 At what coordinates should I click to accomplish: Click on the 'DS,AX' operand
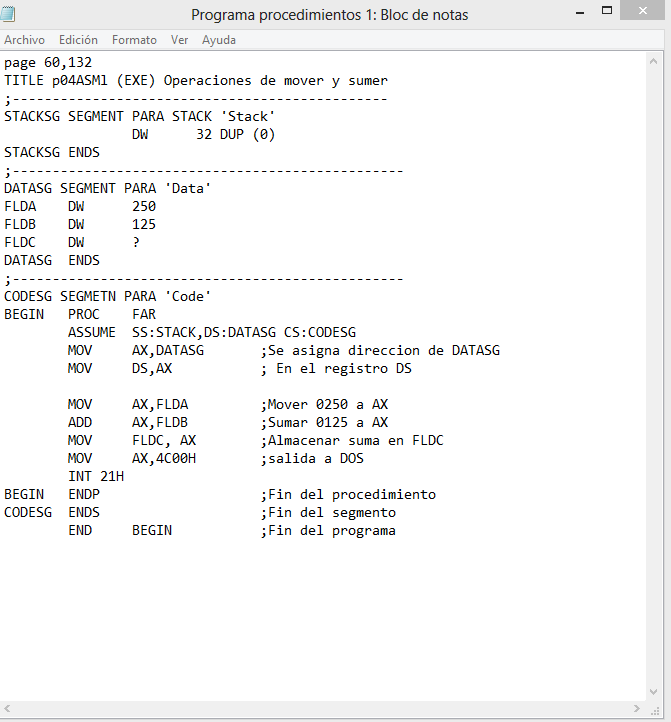pyautogui.click(x=152, y=368)
